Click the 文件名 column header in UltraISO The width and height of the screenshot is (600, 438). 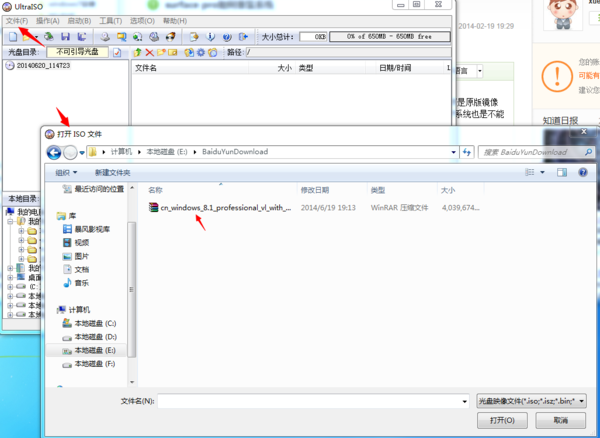tap(191, 68)
